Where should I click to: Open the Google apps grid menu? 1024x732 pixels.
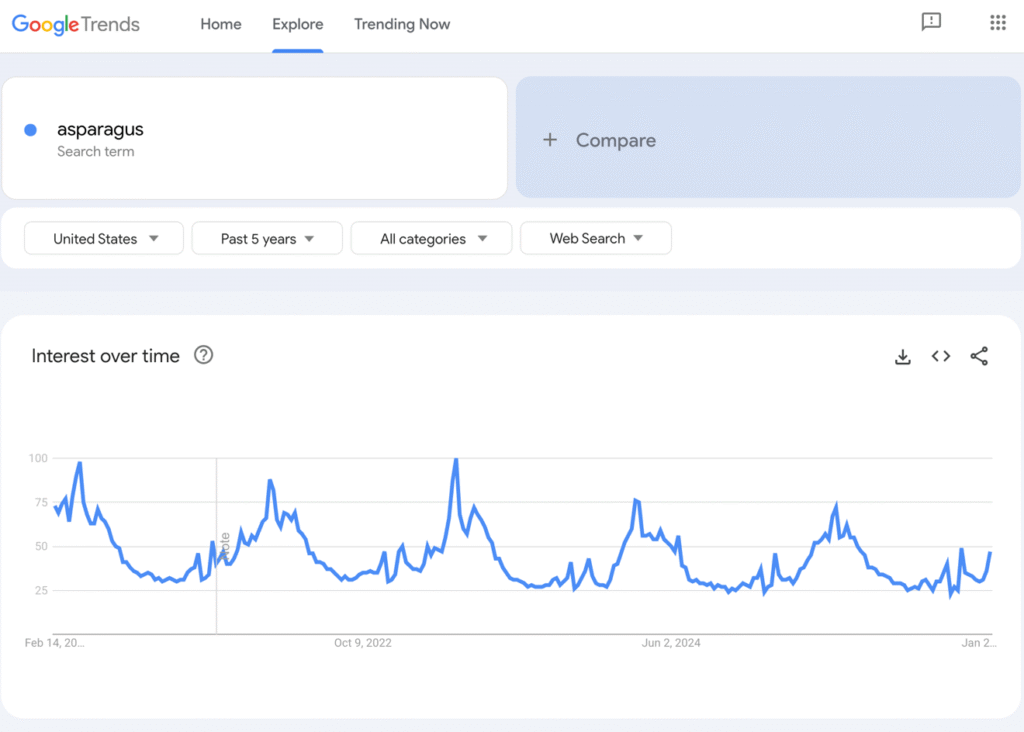pyautogui.click(x=998, y=22)
